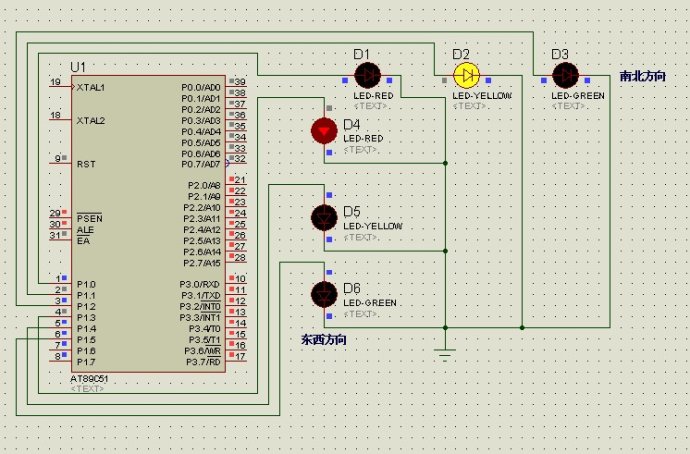Select the D3 green LED symbol
690x454 pixels.
[x=565, y=75]
